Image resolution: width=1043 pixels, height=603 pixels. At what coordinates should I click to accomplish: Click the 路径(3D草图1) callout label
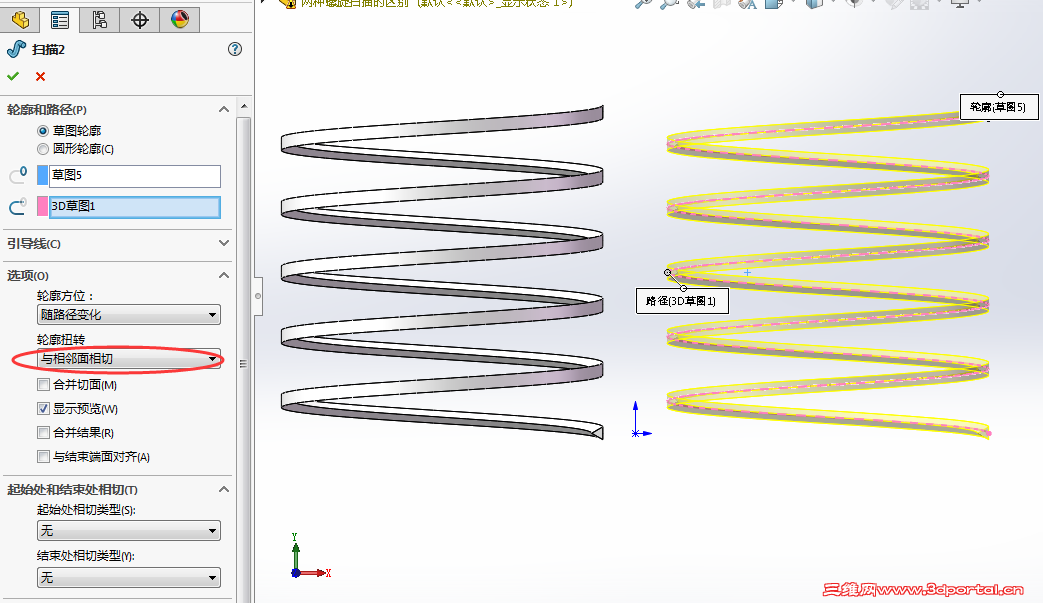point(682,301)
